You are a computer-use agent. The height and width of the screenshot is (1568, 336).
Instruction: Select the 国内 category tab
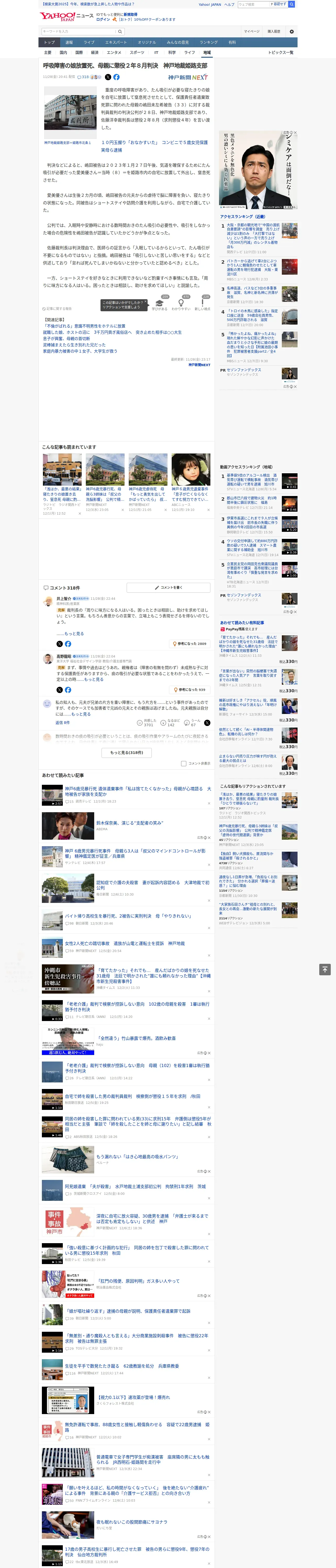point(63,52)
